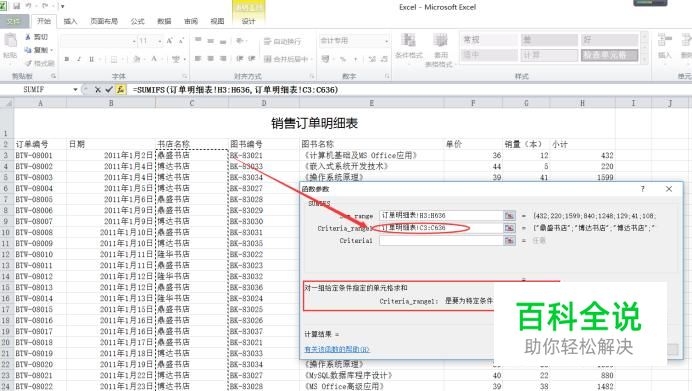Click the Cancel (X) formula button
Screen dimensions: 692x391
[98, 90]
